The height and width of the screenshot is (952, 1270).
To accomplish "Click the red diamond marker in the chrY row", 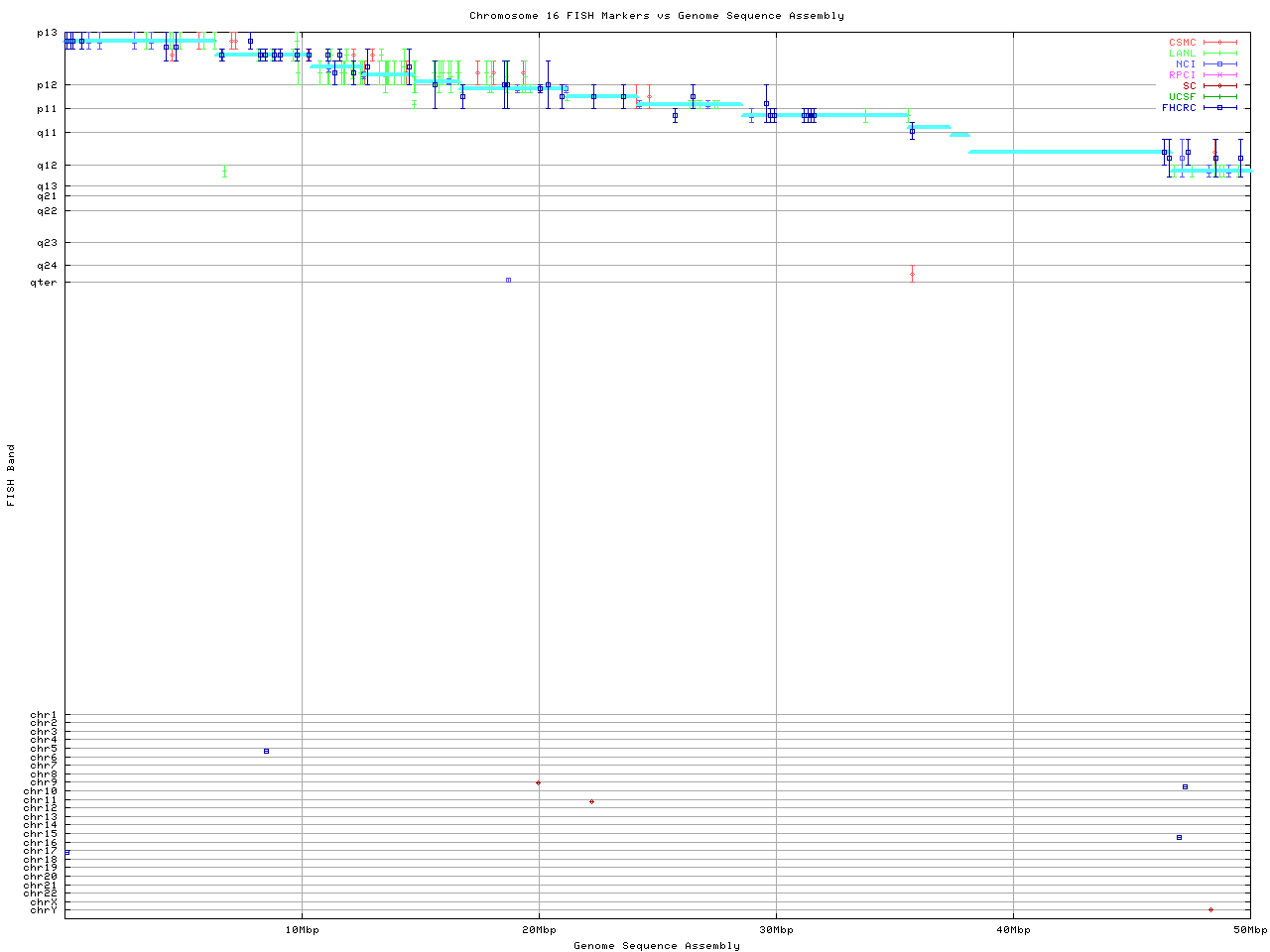I will tap(1210, 909).
